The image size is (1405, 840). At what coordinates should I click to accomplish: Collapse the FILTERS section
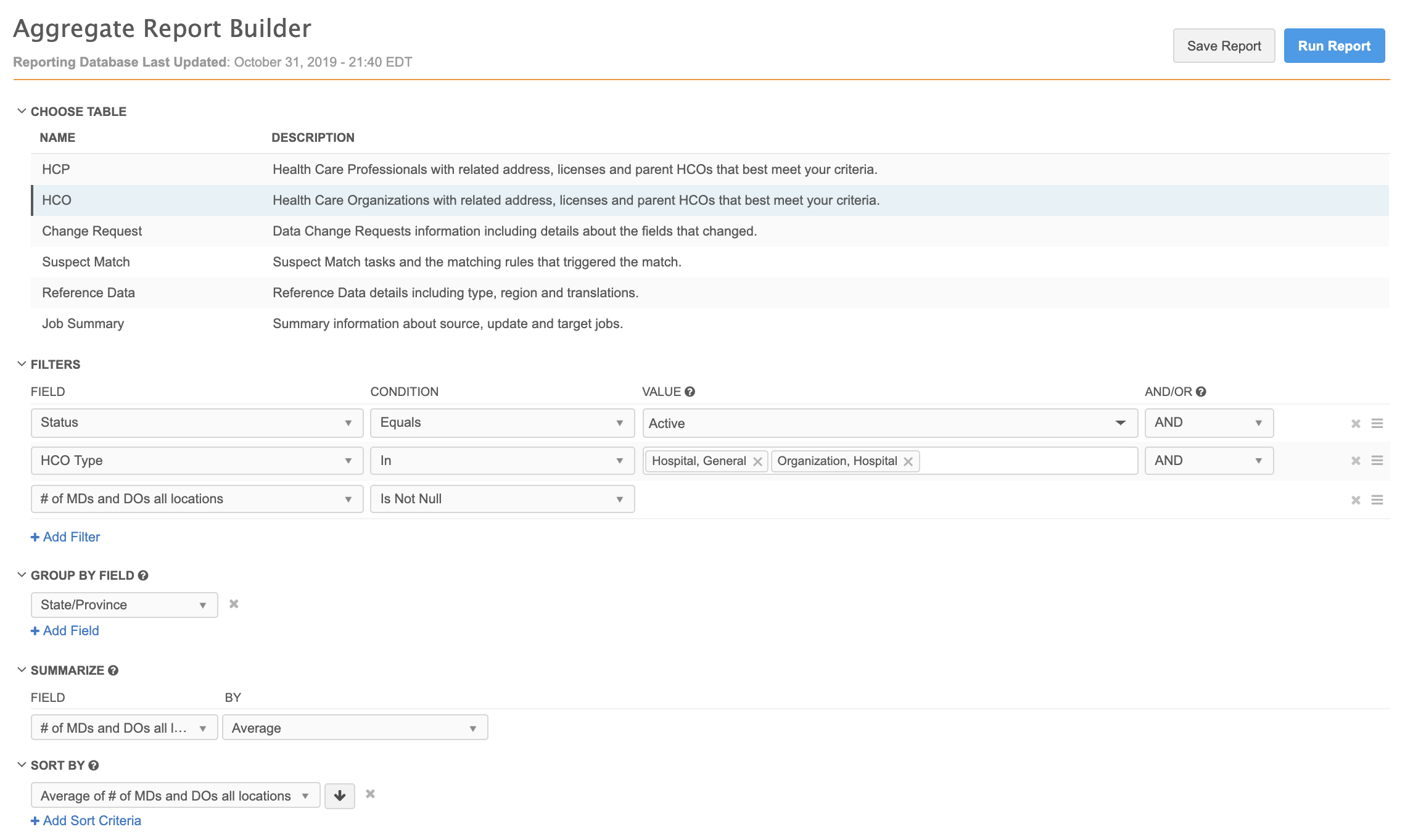coord(22,364)
